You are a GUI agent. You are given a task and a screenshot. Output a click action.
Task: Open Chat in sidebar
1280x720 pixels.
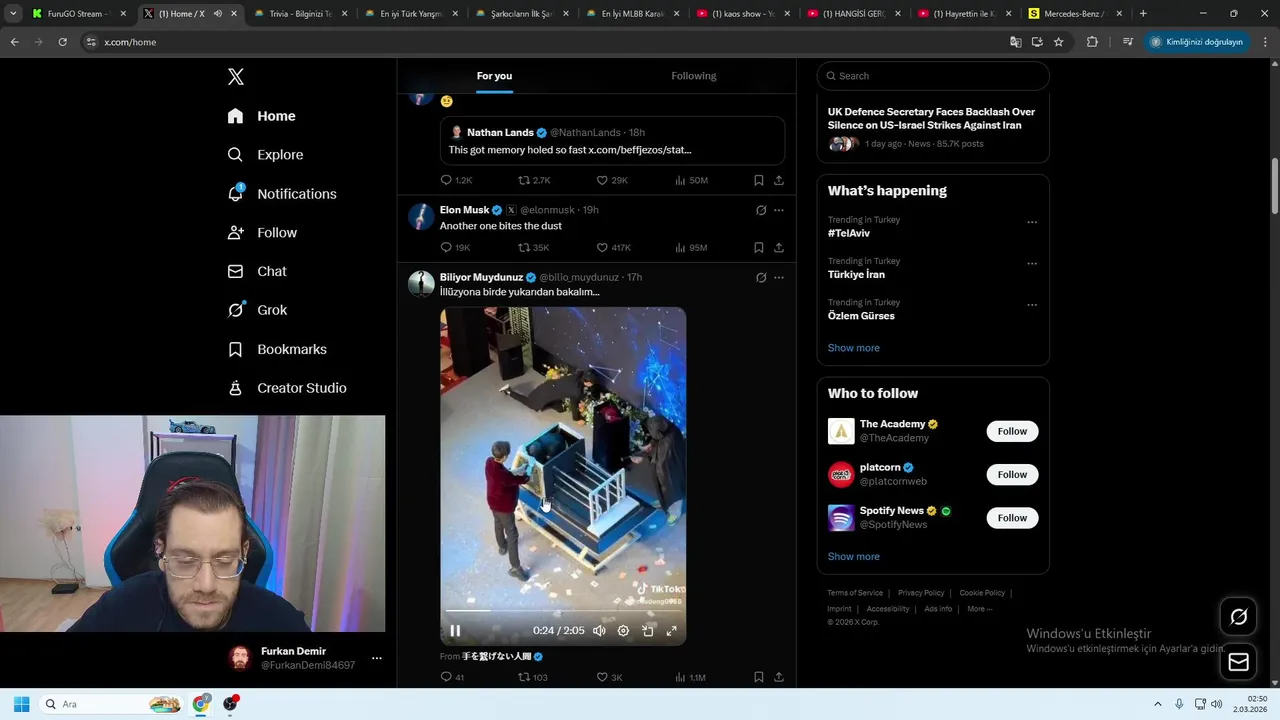[x=257, y=271]
